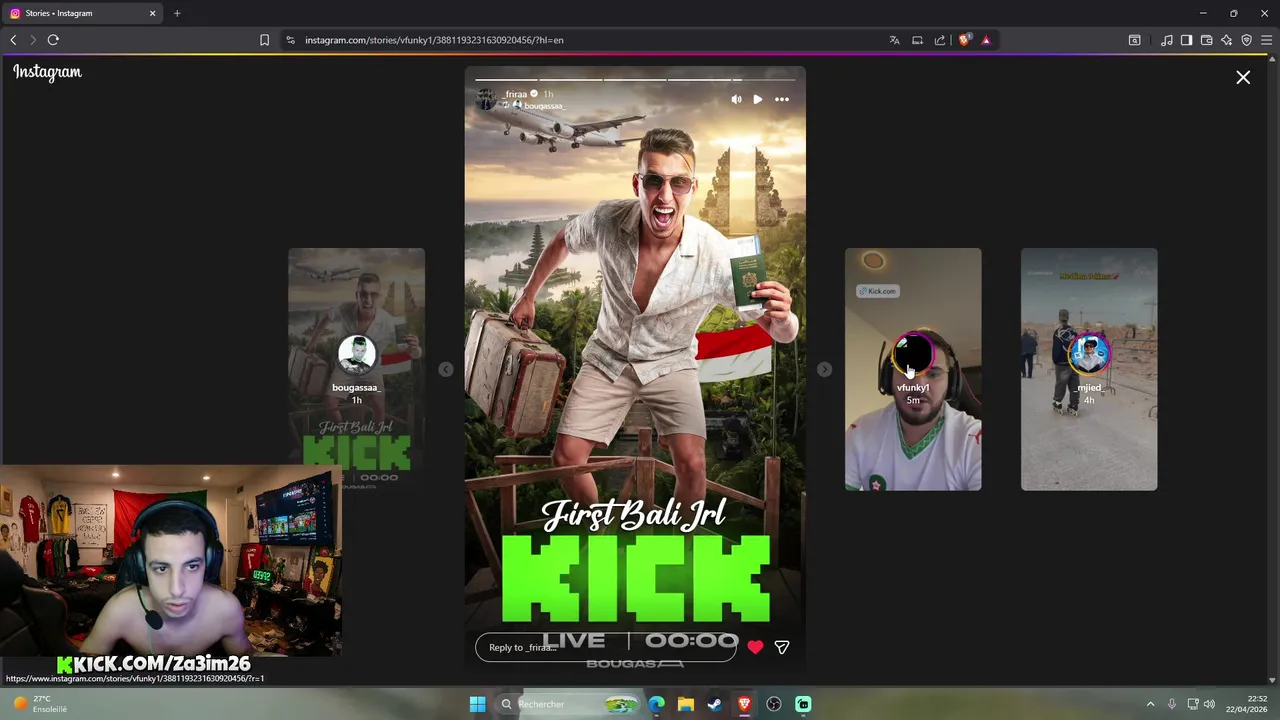This screenshot has height=720, width=1280.
Task: Open the Windows Start menu
Action: point(477,704)
